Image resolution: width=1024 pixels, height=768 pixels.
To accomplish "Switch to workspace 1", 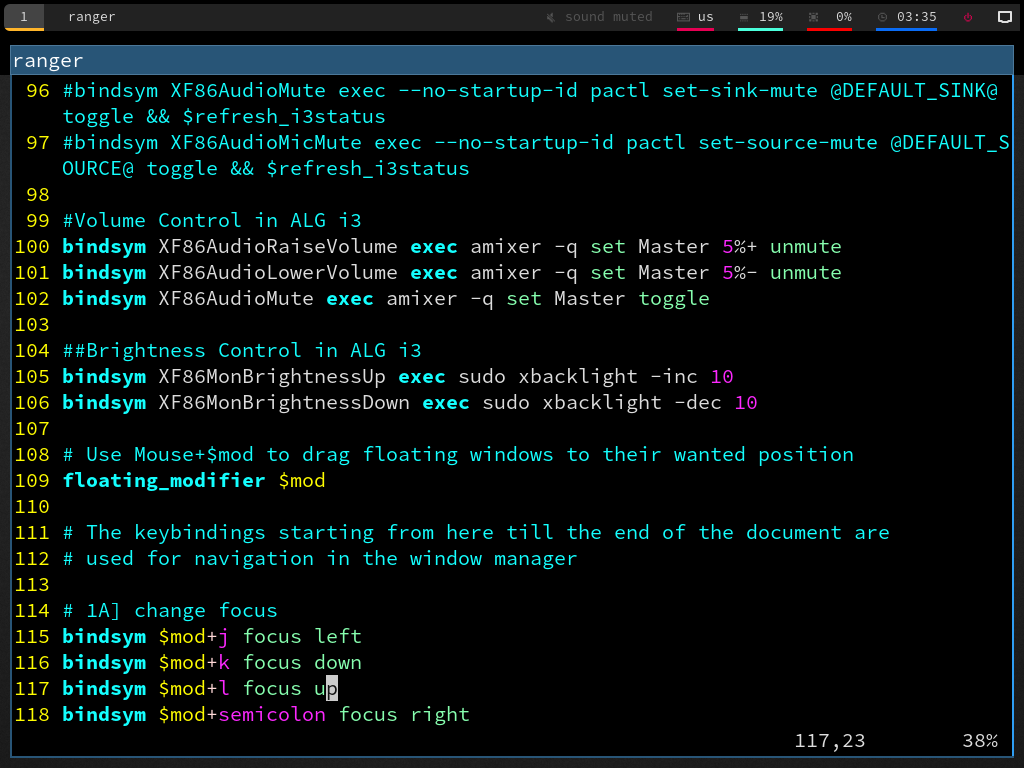I will [x=24, y=17].
